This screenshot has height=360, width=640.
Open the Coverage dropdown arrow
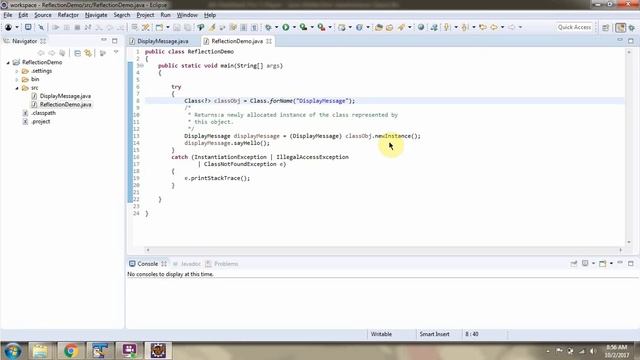coord(312,27)
